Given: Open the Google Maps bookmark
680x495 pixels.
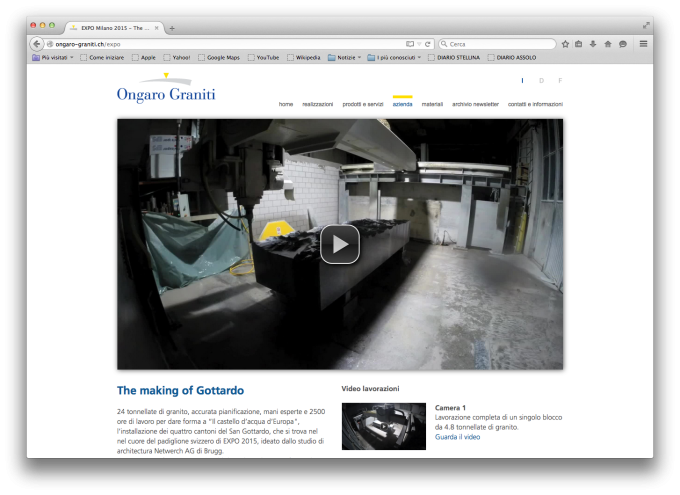Looking at the screenshot, I should pos(219,57).
